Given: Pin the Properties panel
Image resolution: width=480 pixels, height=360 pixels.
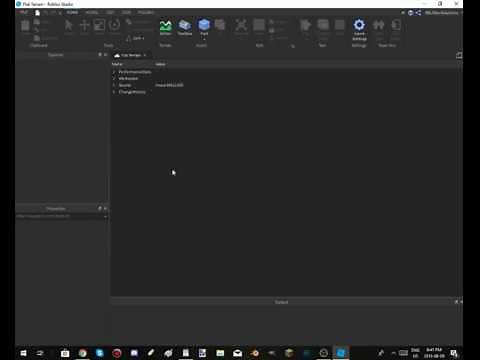Looking at the screenshot, I should point(100,209).
